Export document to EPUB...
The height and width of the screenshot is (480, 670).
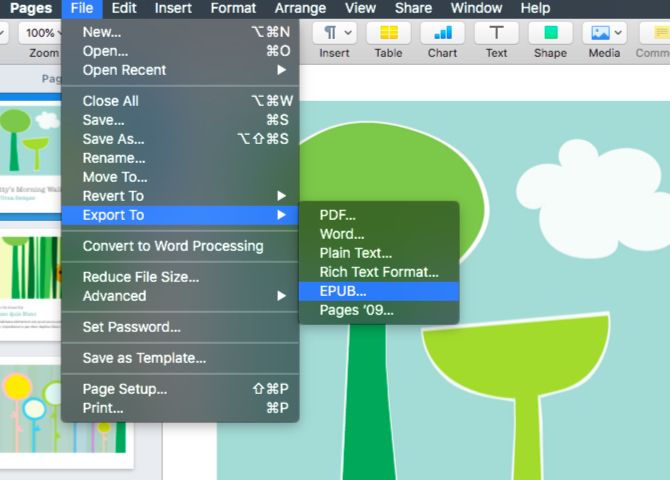tap(379, 291)
